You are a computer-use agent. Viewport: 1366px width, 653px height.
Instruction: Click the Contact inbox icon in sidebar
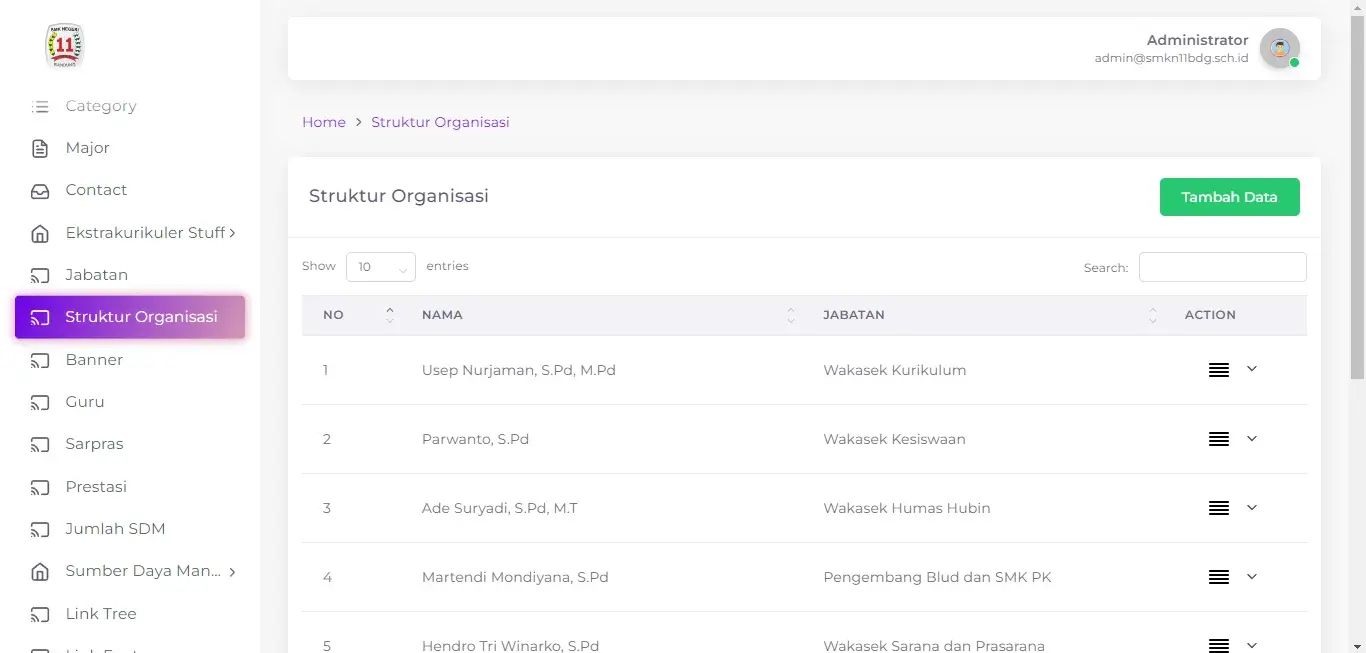point(40,191)
